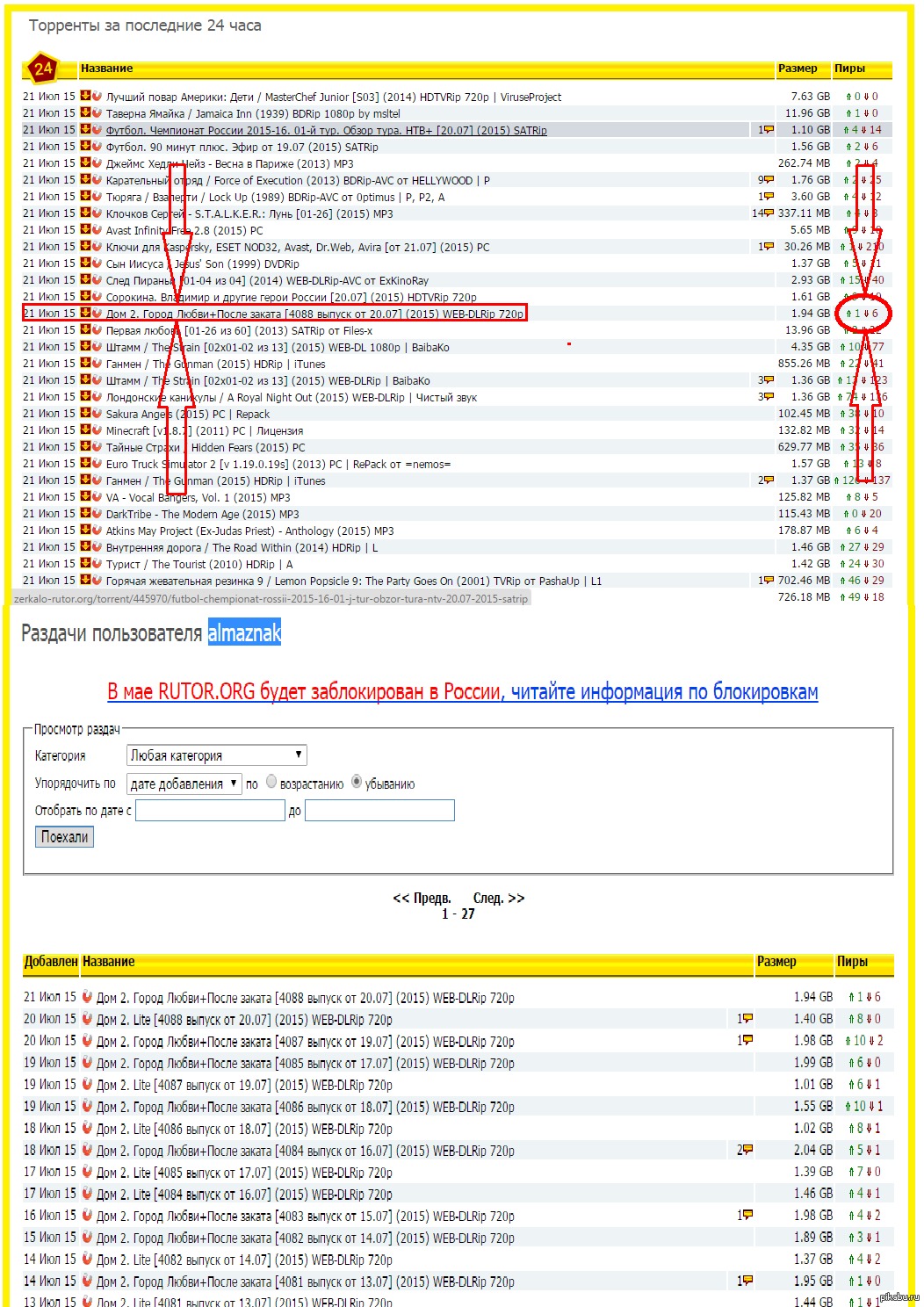Viewport: 924px width, 1307px height.
Task: Open magnet link for Дом 2. Lite 4082 выпуск
Action: pos(87,1260)
